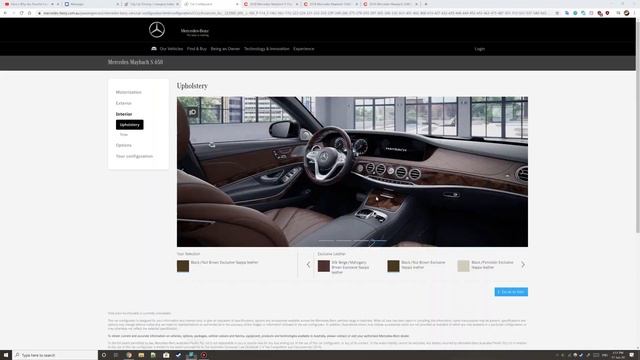Show next upholstery options with right chevron
Viewport: 640px width, 360px height.
pos(523,265)
